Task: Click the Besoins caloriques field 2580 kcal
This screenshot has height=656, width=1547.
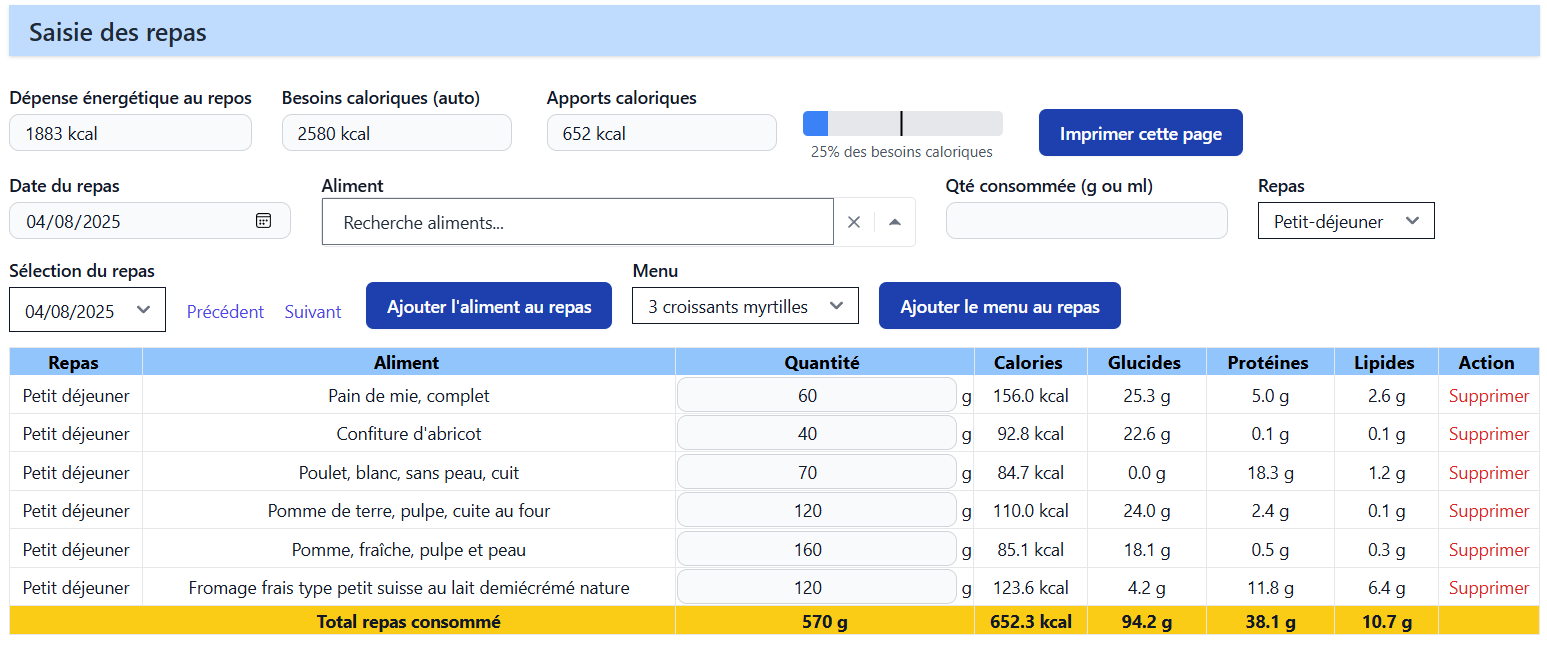Action: pyautogui.click(x=397, y=133)
